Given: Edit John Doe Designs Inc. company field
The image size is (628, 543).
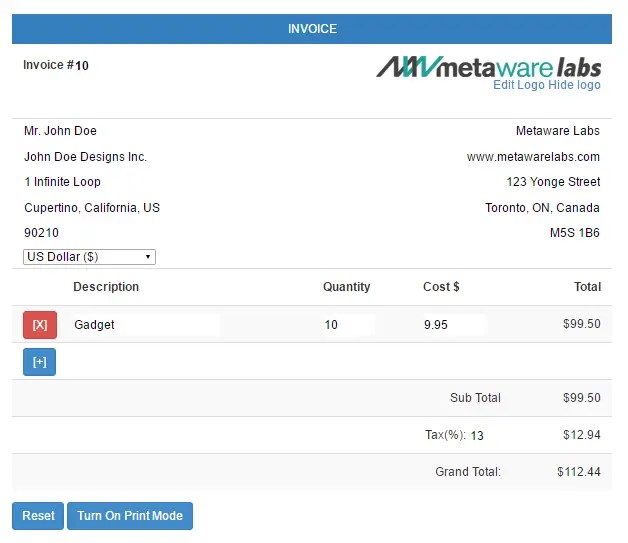Looking at the screenshot, I should coord(86,157).
